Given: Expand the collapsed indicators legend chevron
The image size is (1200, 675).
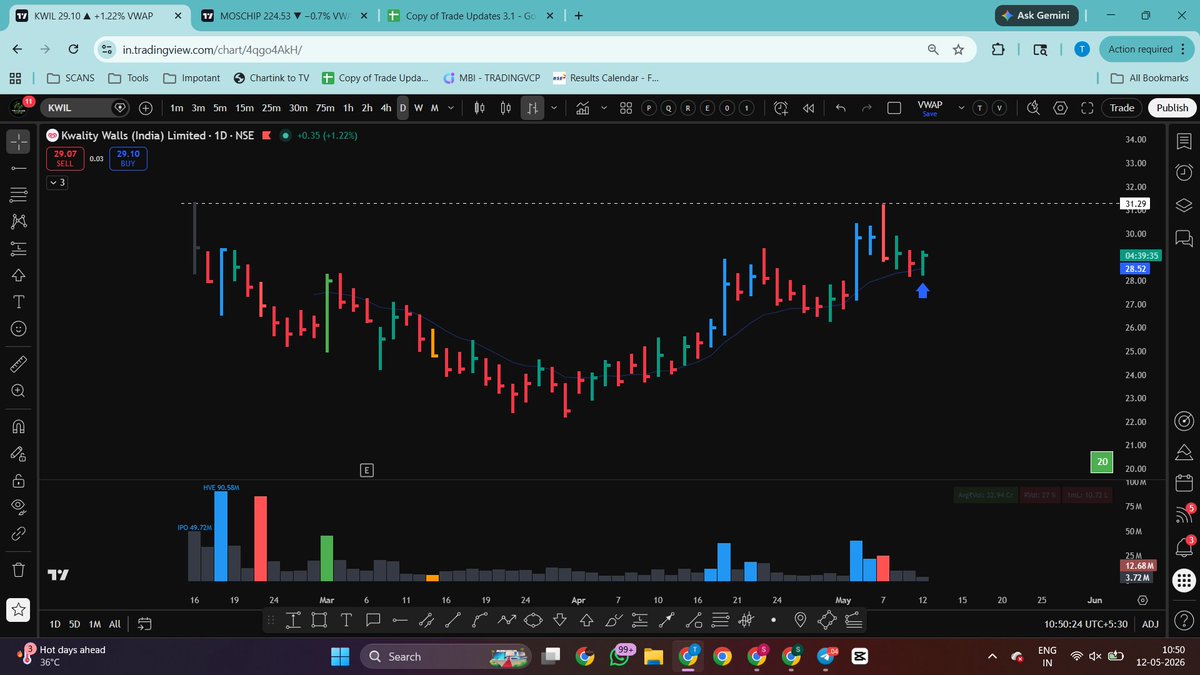Looking at the screenshot, I should point(57,183).
